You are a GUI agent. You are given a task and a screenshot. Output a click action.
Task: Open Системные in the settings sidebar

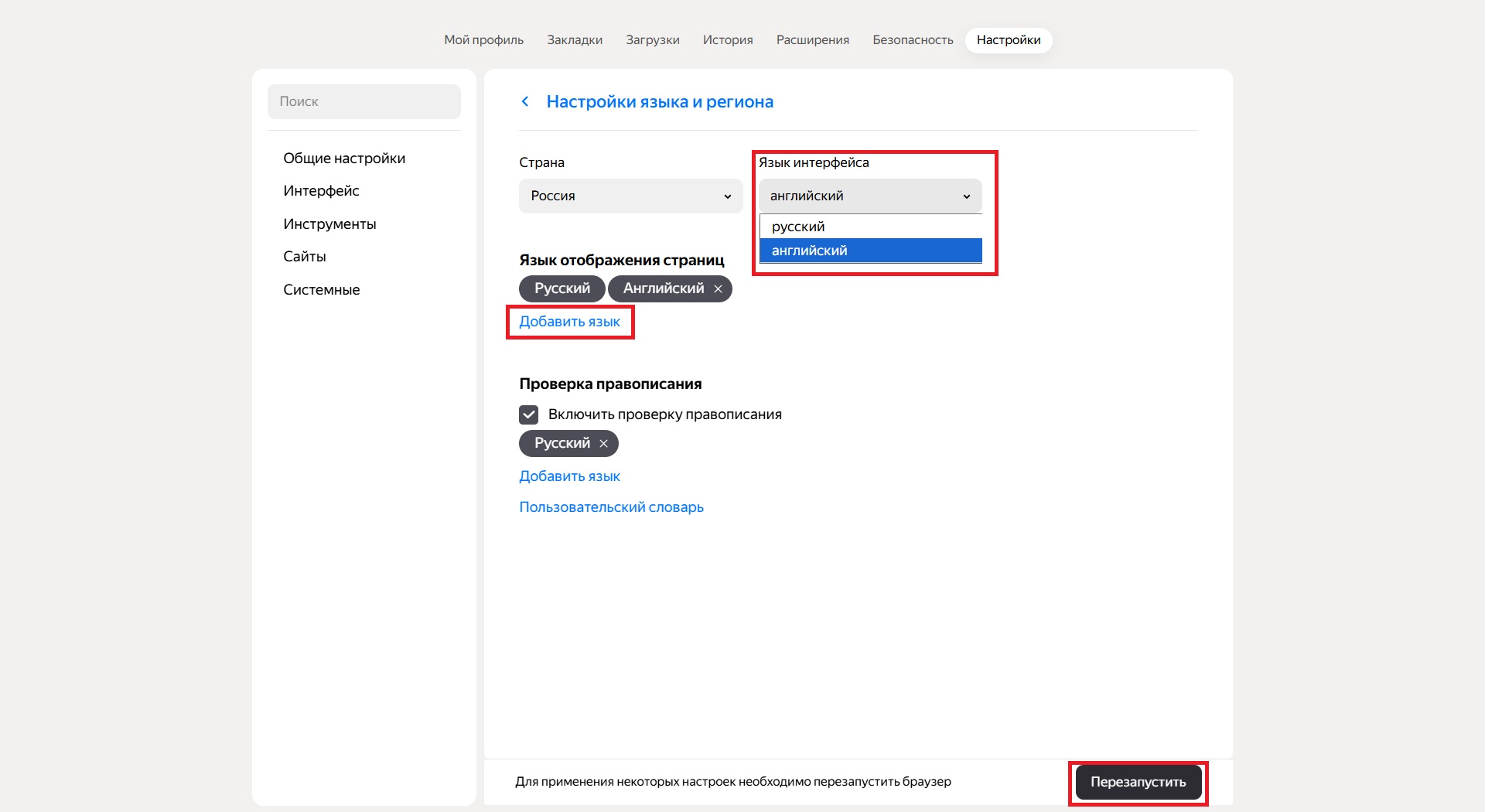(321, 290)
